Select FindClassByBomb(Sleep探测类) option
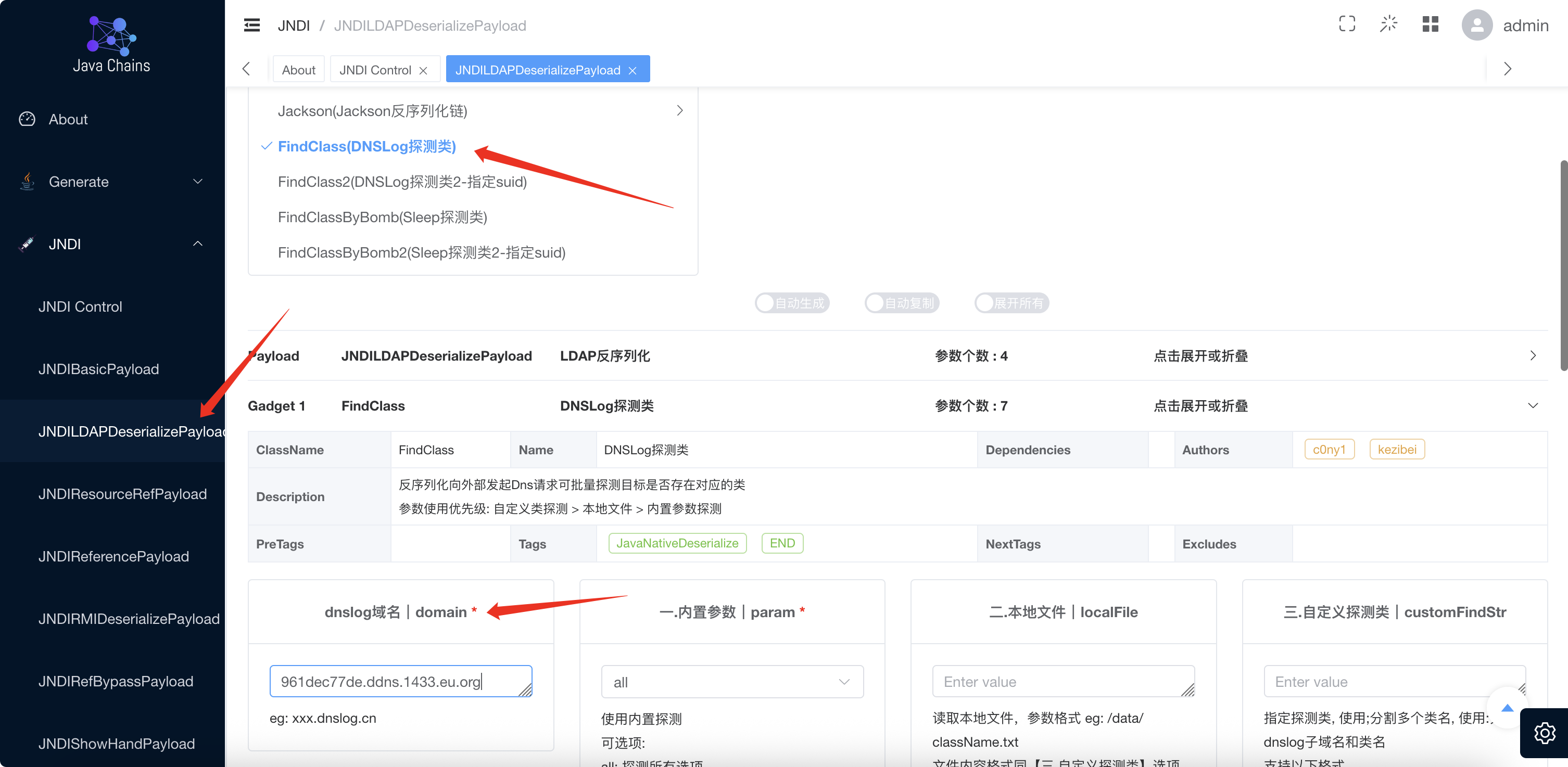The image size is (1568, 767). pyautogui.click(x=382, y=217)
